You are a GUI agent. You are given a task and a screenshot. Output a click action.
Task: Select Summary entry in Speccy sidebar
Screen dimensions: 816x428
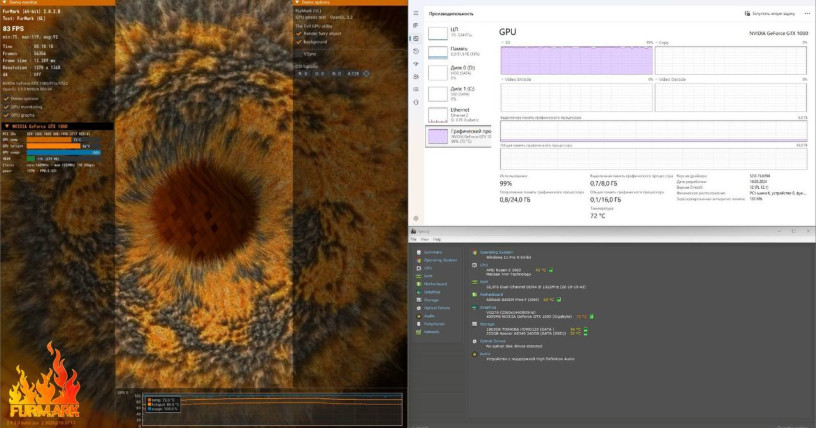point(433,252)
